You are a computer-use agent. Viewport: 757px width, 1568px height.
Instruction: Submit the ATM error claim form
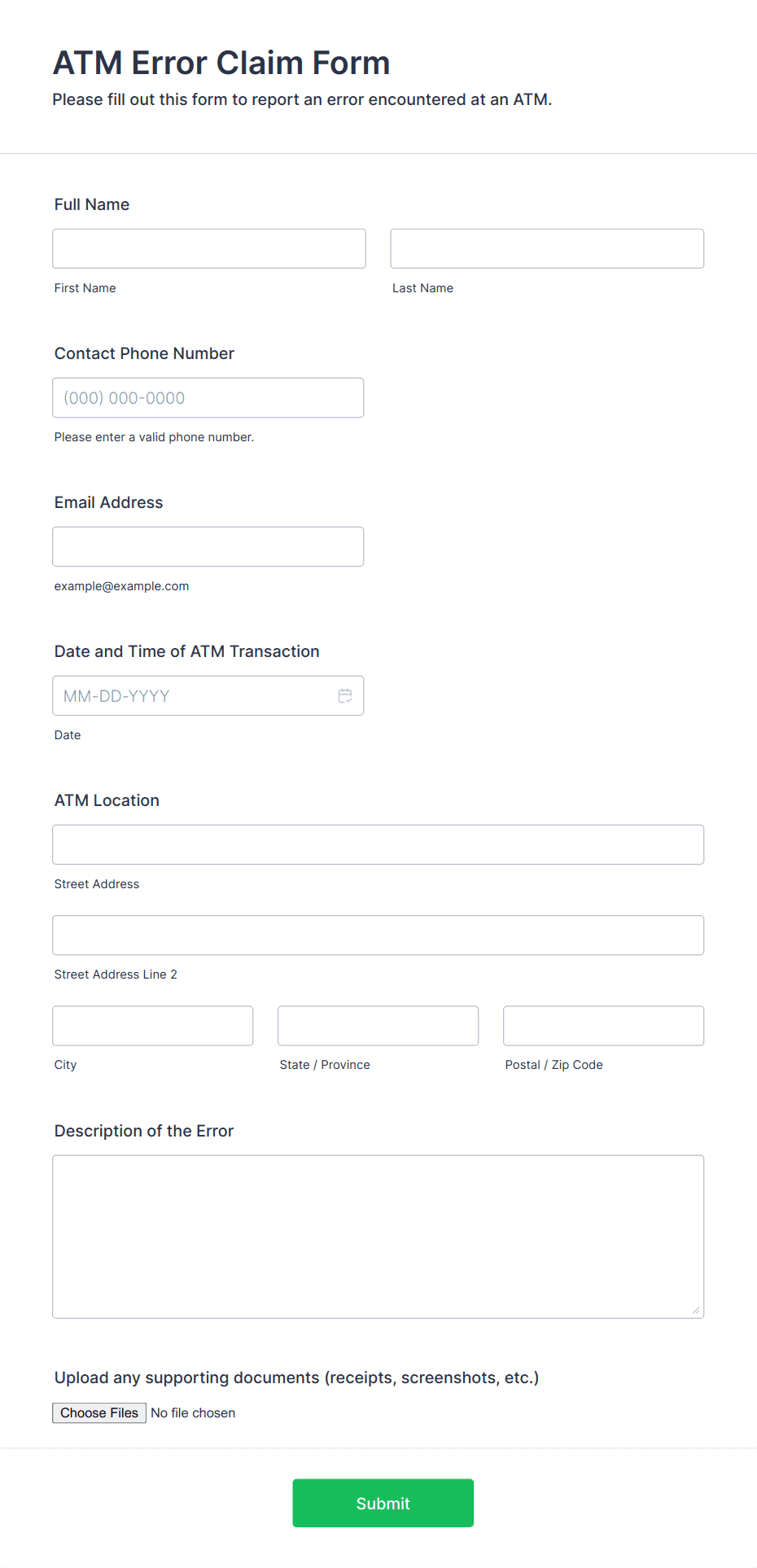383,1503
